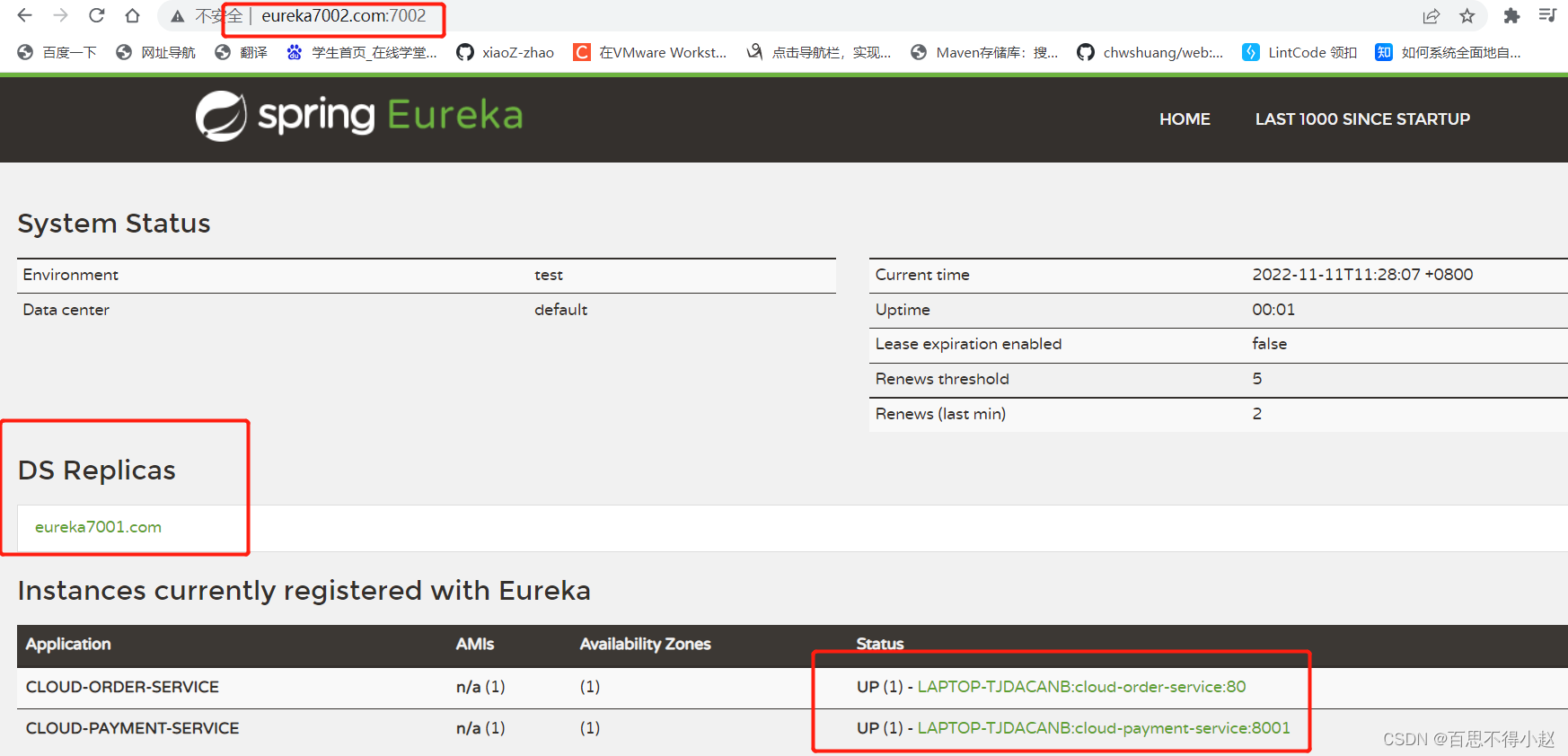Open the 百度一下 bookmark
1568x756 pixels.
coord(57,52)
